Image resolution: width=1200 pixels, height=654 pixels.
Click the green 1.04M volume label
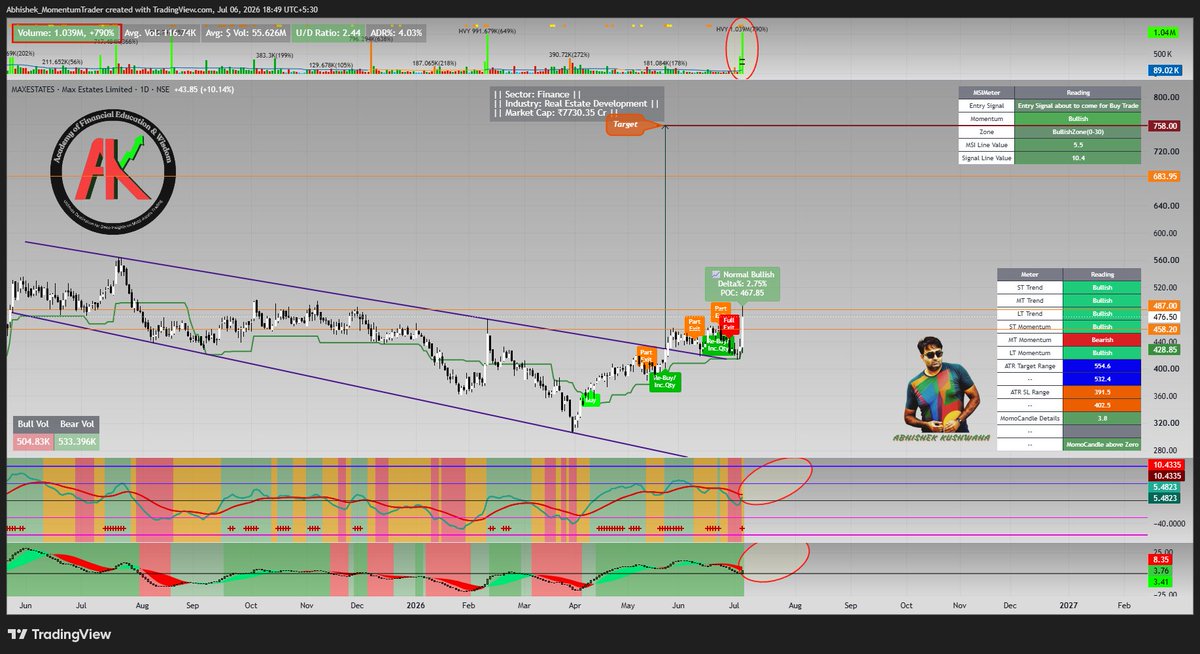pos(1162,33)
